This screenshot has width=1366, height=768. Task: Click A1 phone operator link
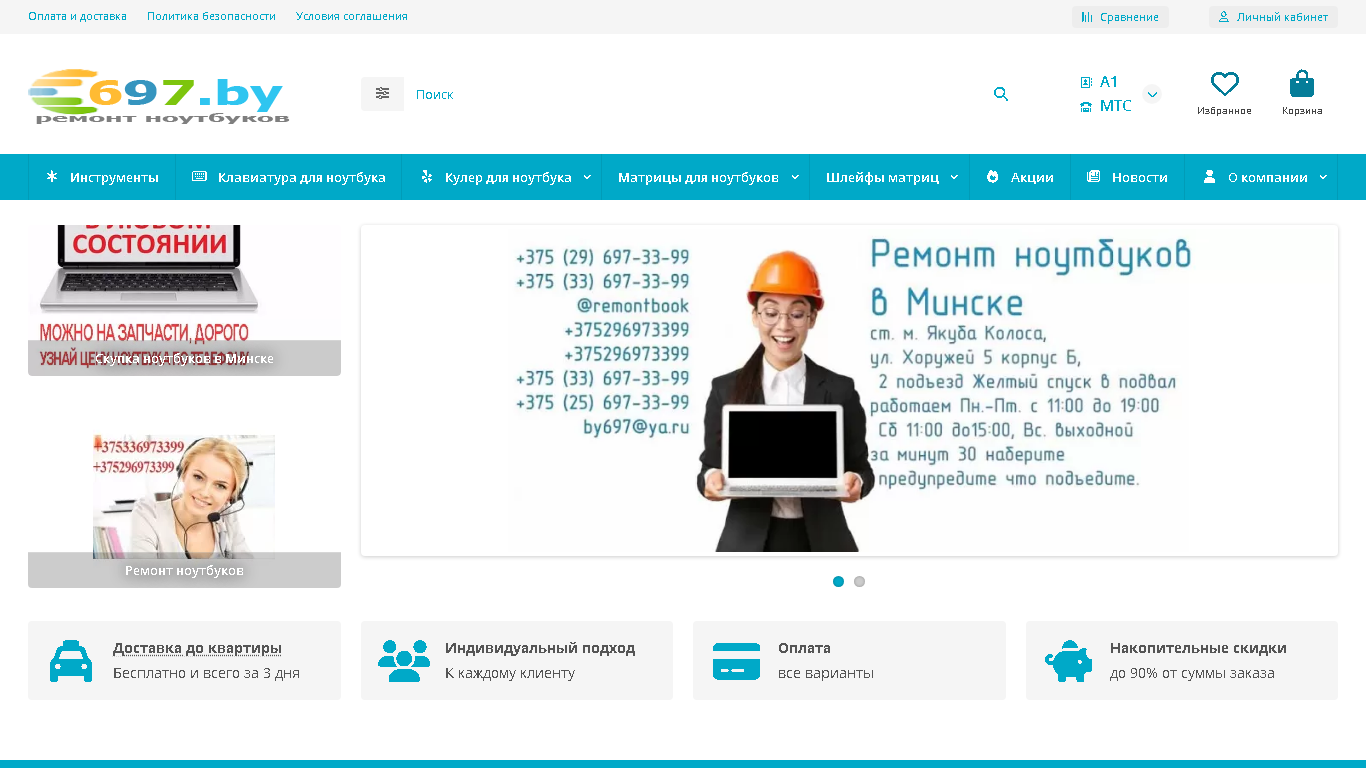1109,82
